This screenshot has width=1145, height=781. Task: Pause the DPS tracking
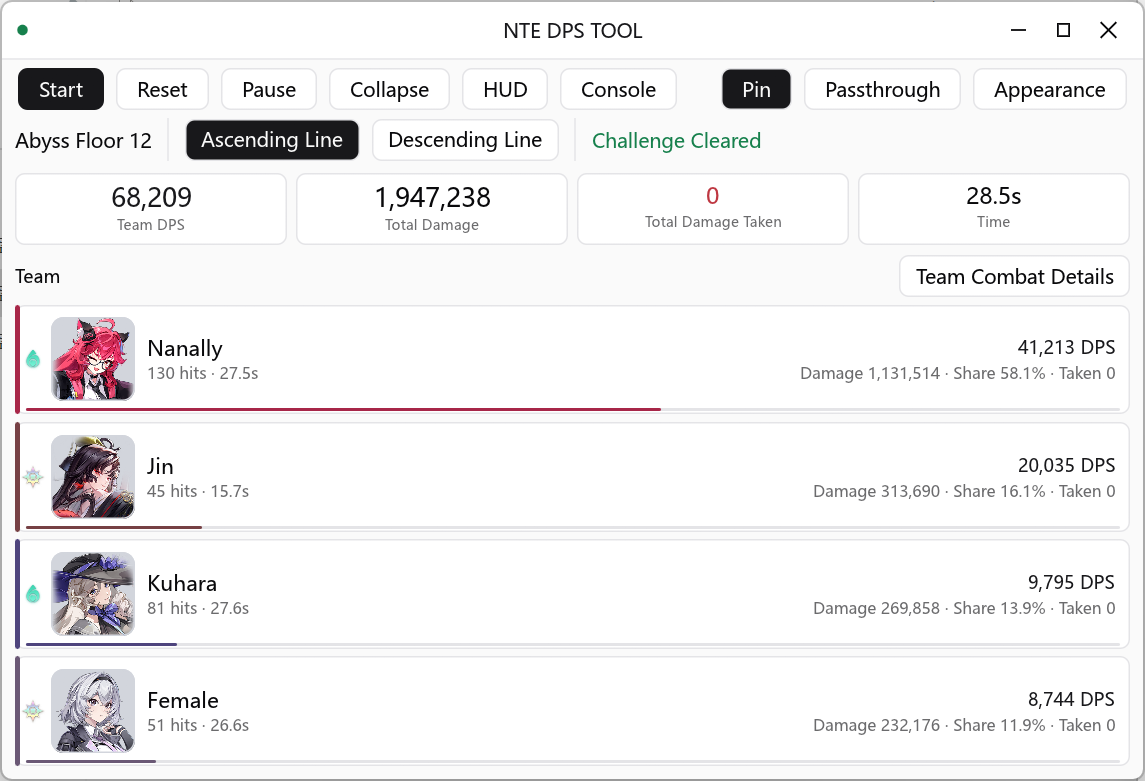(269, 89)
